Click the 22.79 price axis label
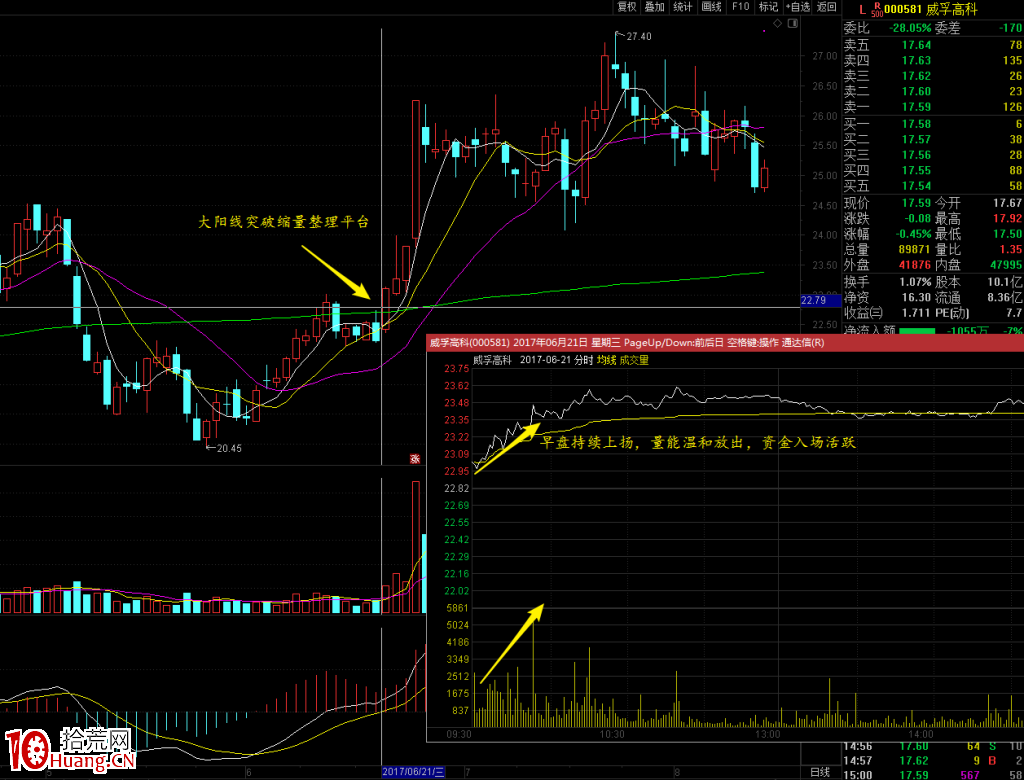This screenshot has height=780, width=1024. 813,300
